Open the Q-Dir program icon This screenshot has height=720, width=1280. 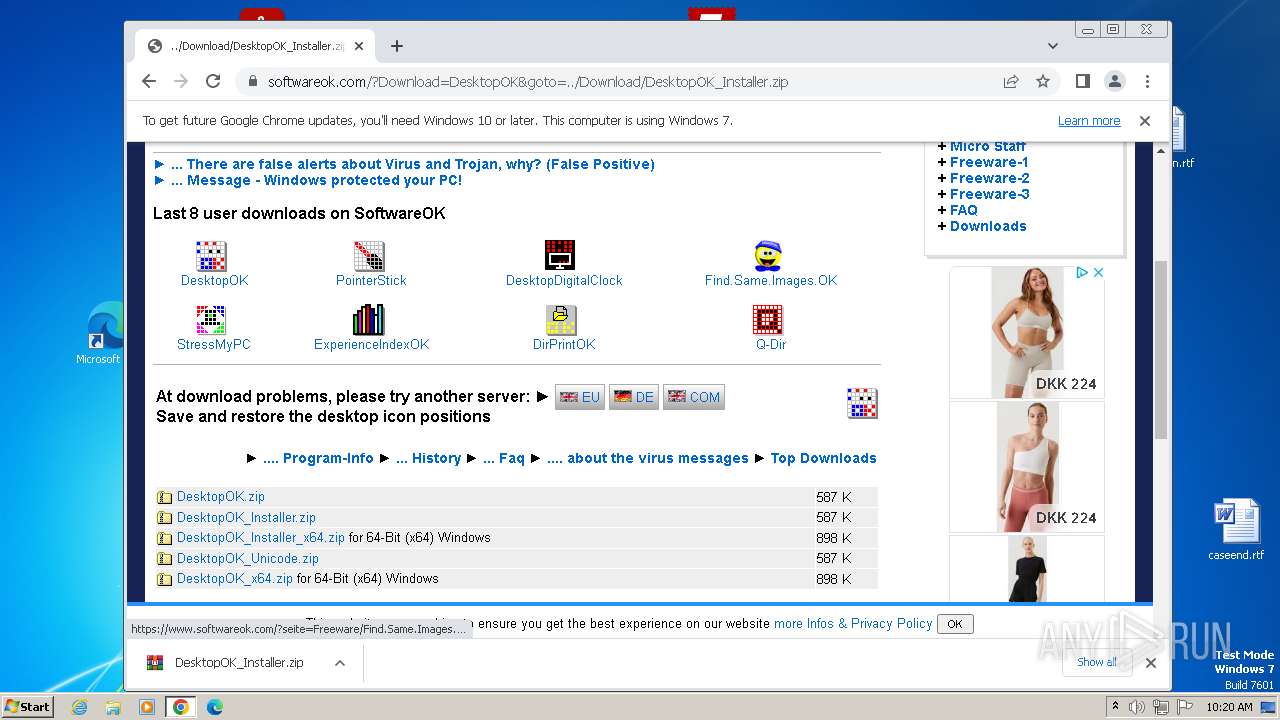768,320
